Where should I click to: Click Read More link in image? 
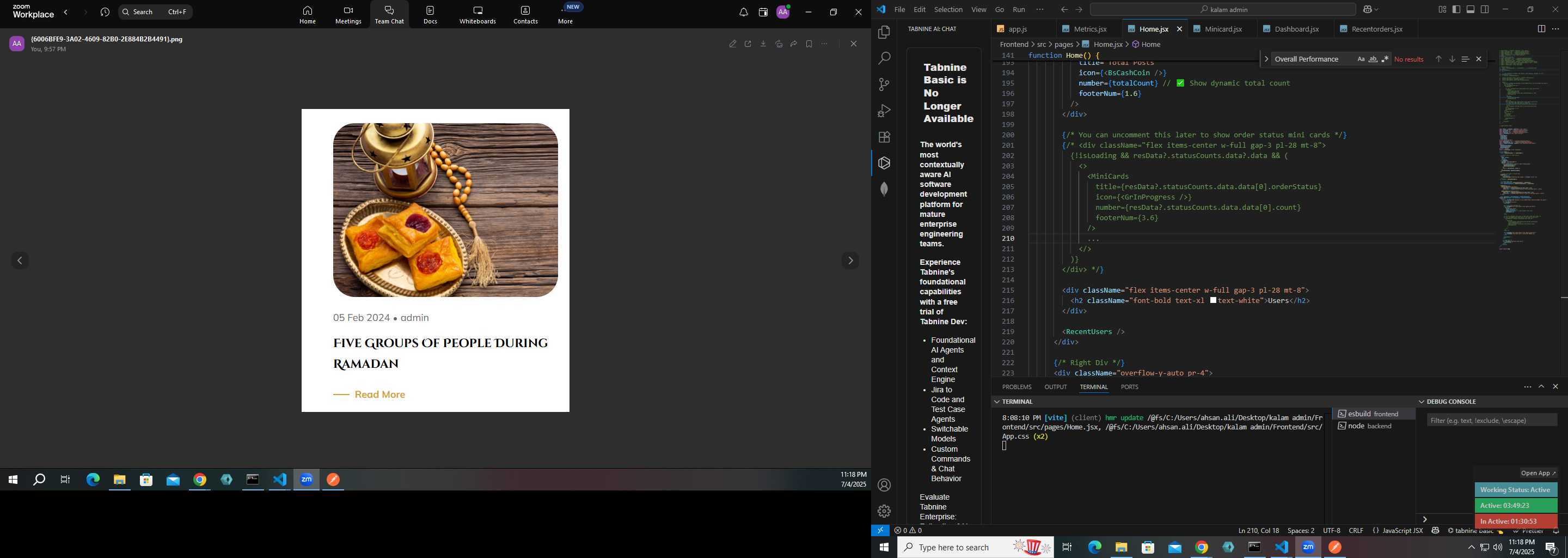tap(379, 395)
